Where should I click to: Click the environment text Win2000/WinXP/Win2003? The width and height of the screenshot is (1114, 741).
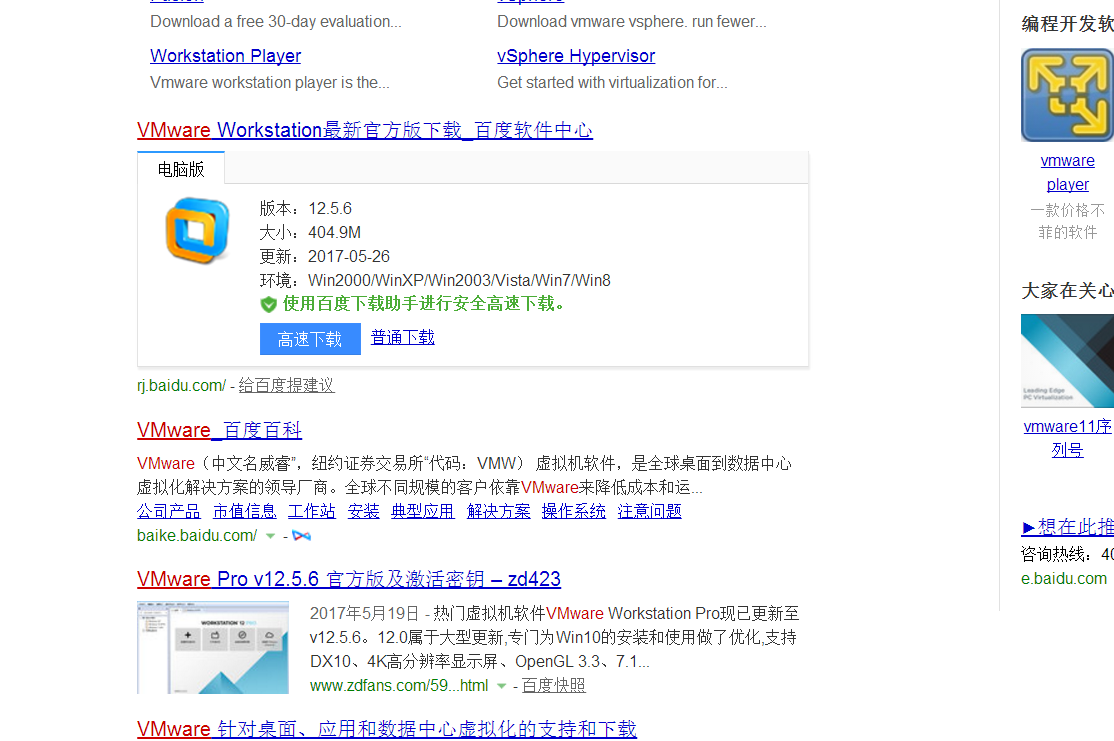pyautogui.click(x=459, y=280)
